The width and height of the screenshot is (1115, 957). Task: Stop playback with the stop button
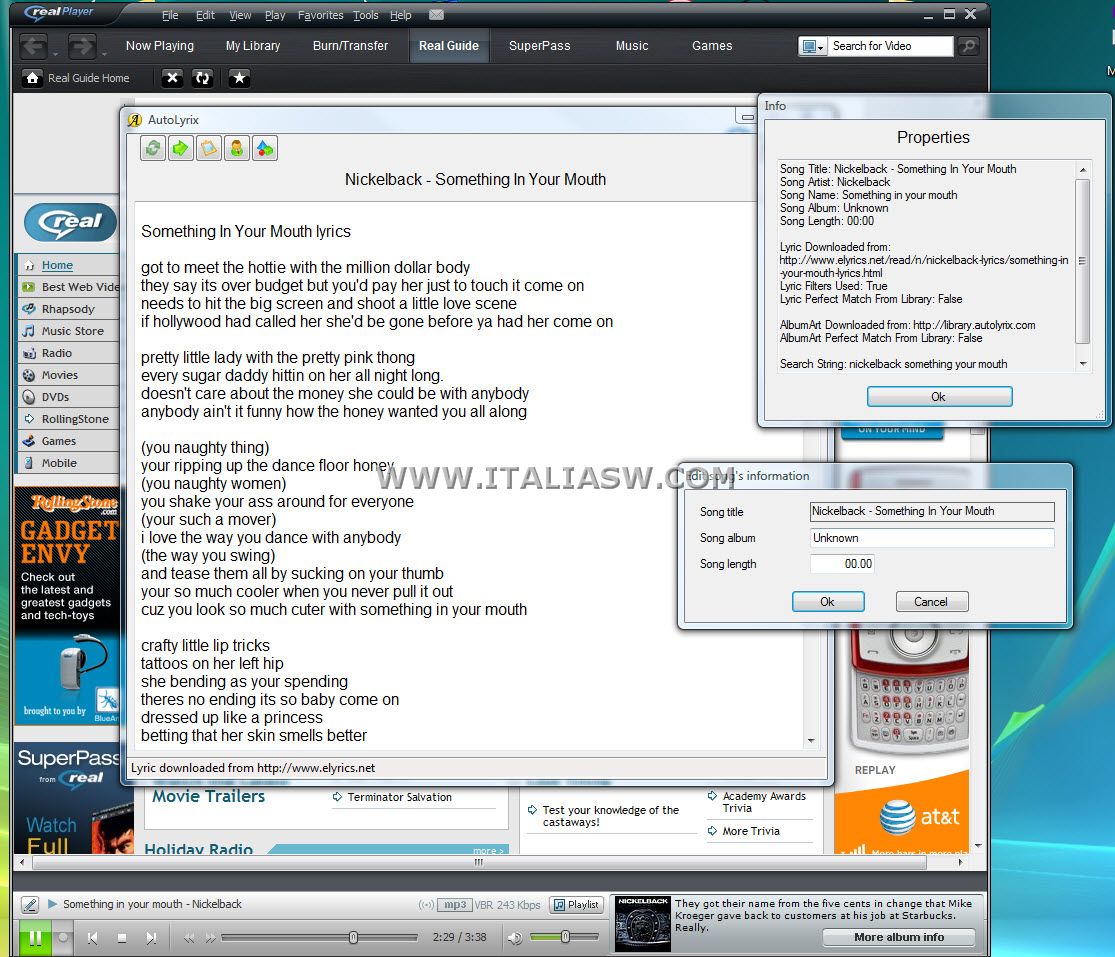tap(122, 939)
